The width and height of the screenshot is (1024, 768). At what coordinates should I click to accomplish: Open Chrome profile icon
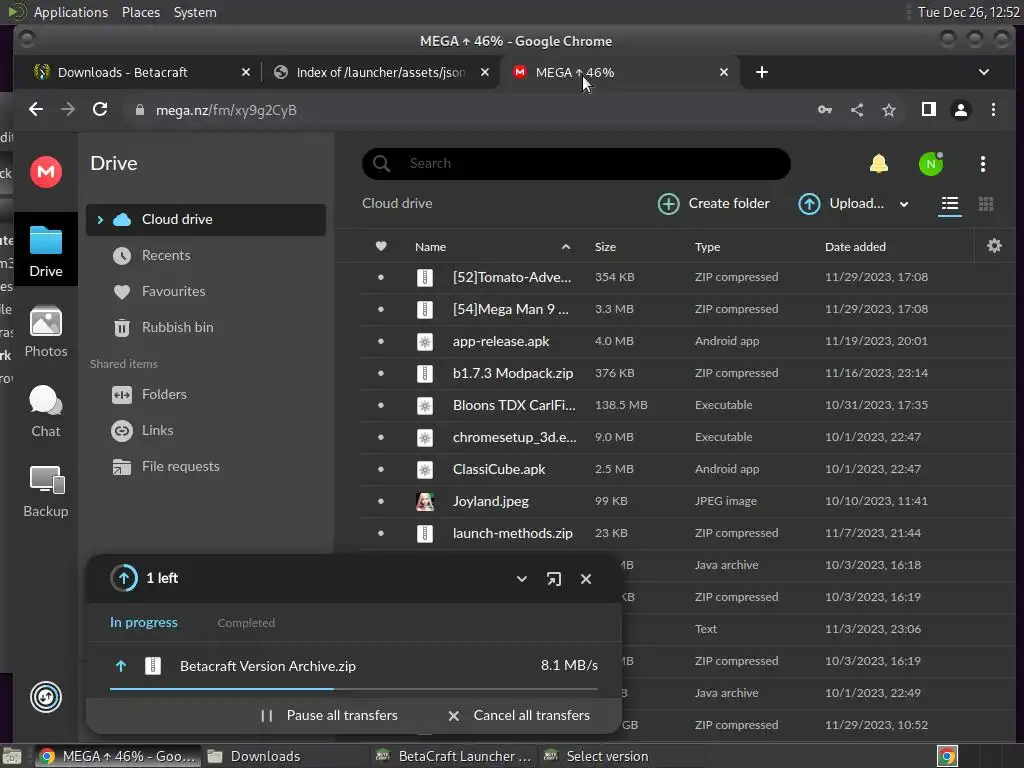tap(961, 110)
